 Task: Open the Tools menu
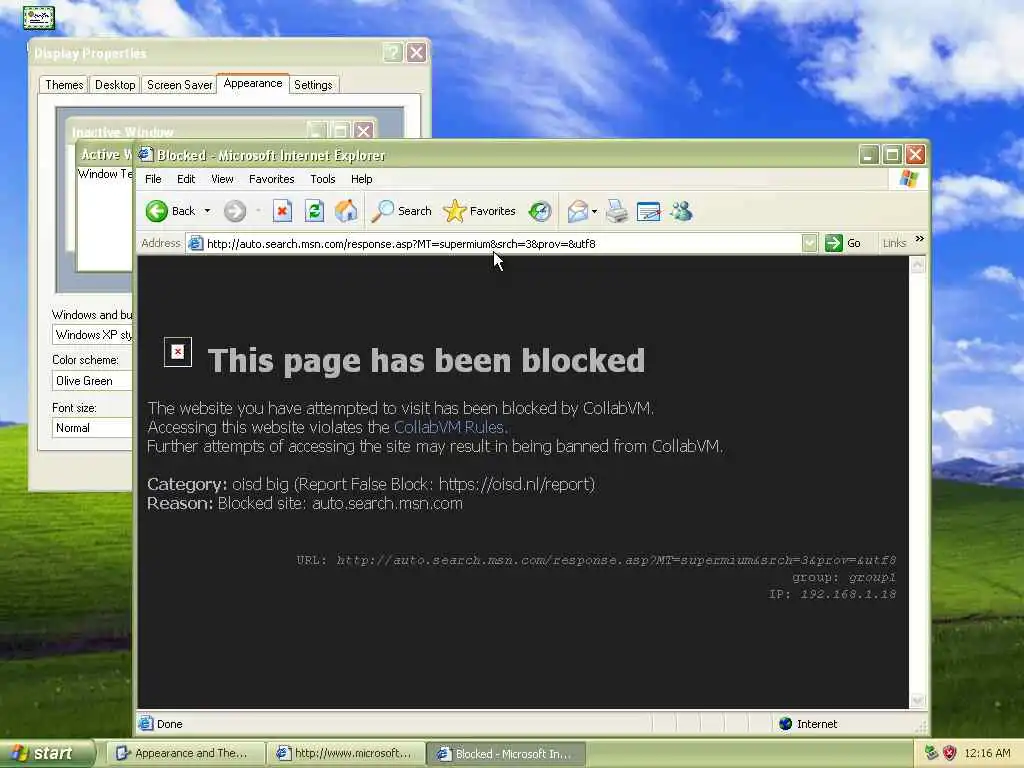tap(323, 179)
